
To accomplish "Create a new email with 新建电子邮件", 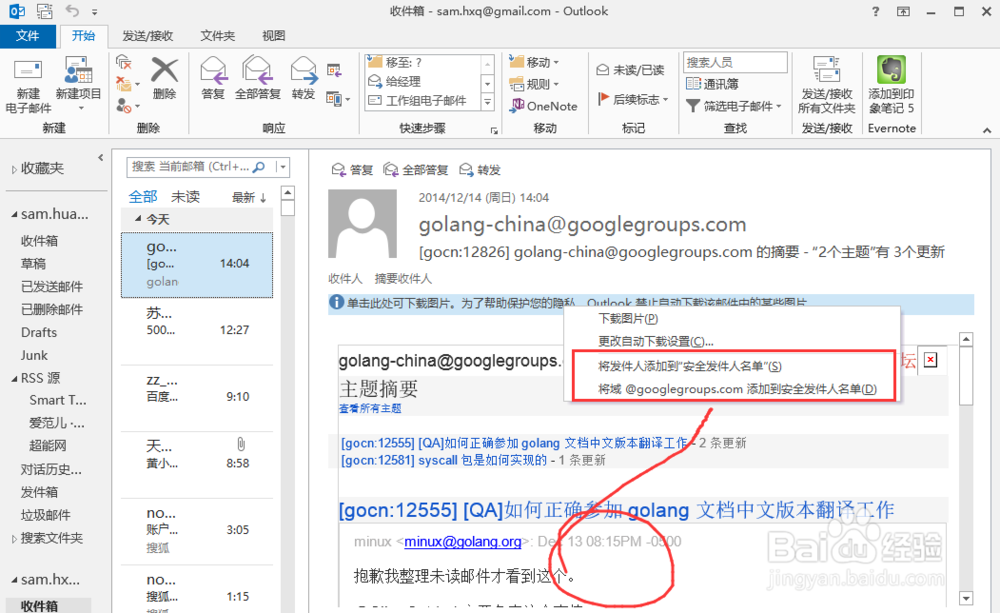I will [28, 86].
